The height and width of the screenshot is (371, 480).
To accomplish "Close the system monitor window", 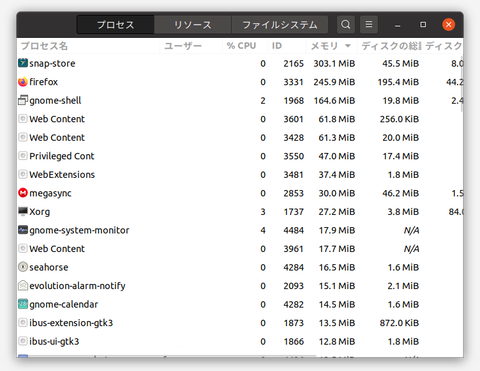I will pos(449,25).
